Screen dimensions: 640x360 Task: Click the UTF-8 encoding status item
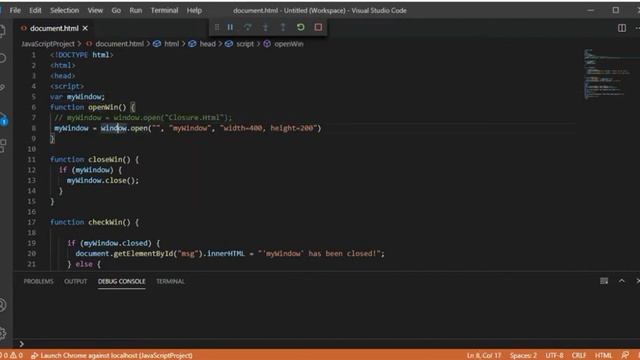pyautogui.click(x=554, y=356)
